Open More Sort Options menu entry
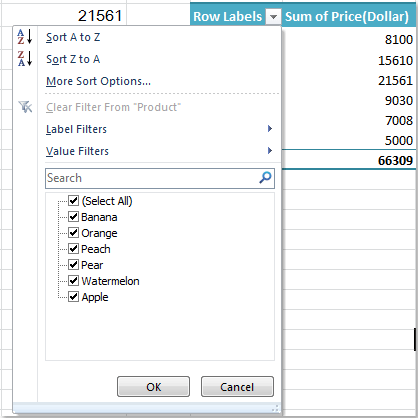The height and width of the screenshot is (418, 418). coord(98,81)
